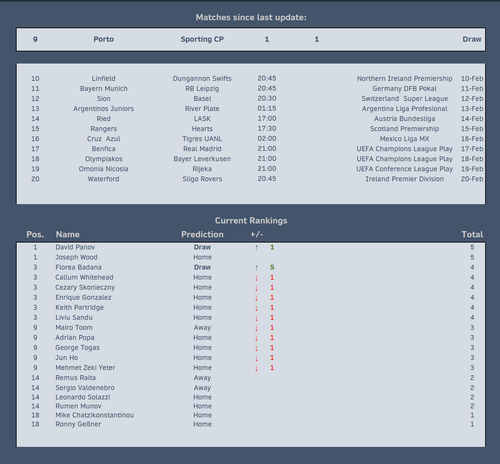Select Cruz Azul home team
Image resolution: width=500 pixels, height=464 pixels.
103,139
